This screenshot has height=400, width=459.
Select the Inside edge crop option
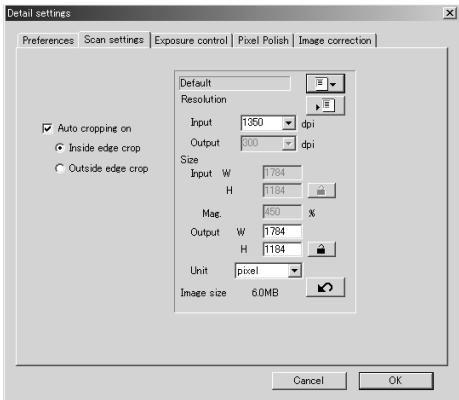(60, 148)
